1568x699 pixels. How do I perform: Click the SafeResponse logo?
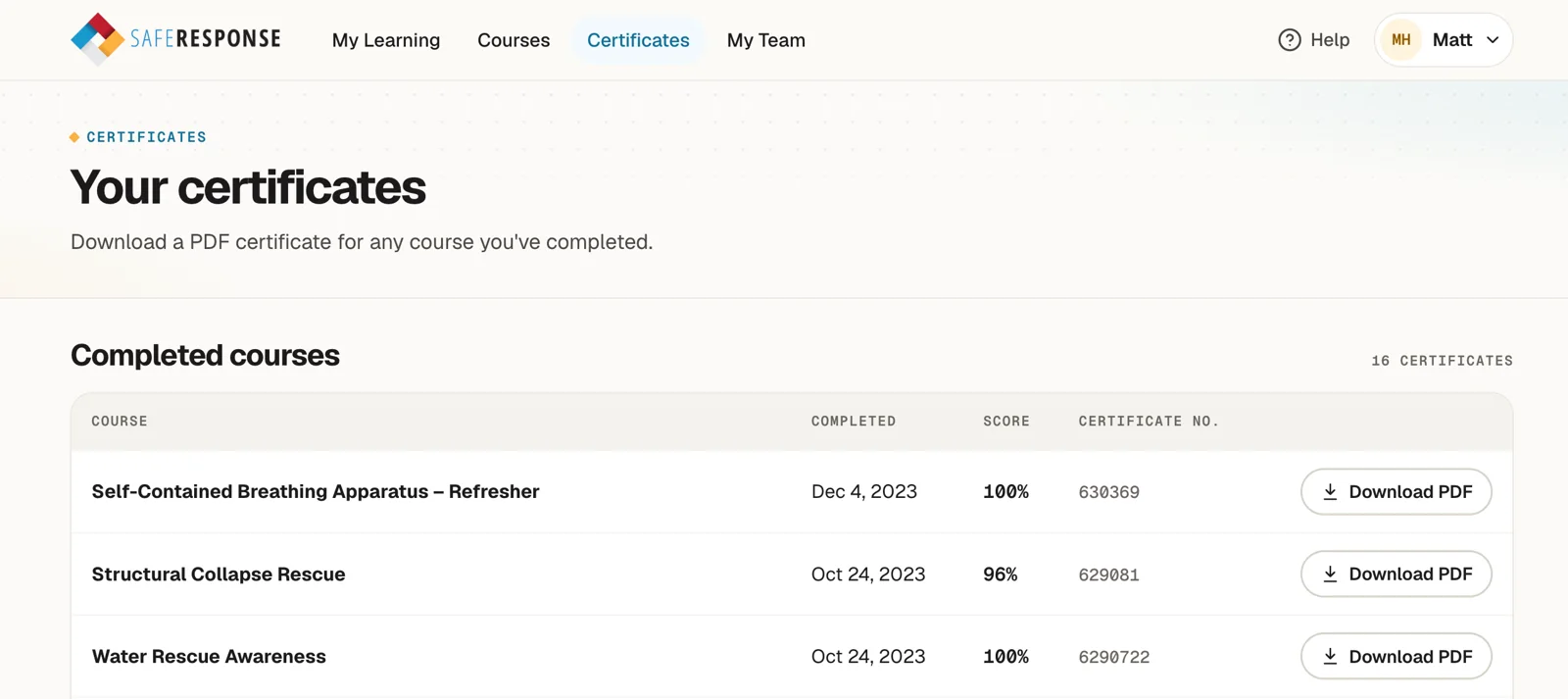click(x=175, y=39)
